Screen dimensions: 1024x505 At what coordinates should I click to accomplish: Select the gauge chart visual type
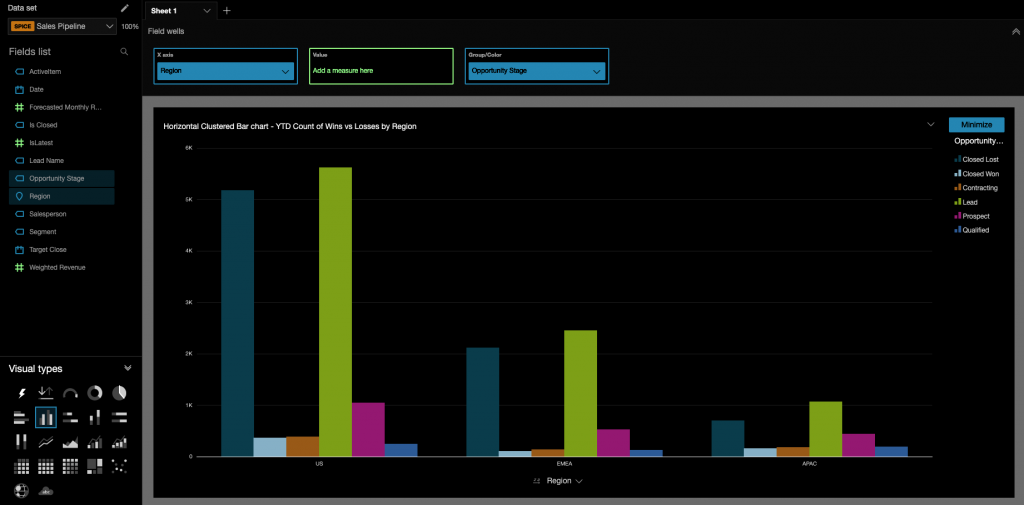tap(70, 393)
